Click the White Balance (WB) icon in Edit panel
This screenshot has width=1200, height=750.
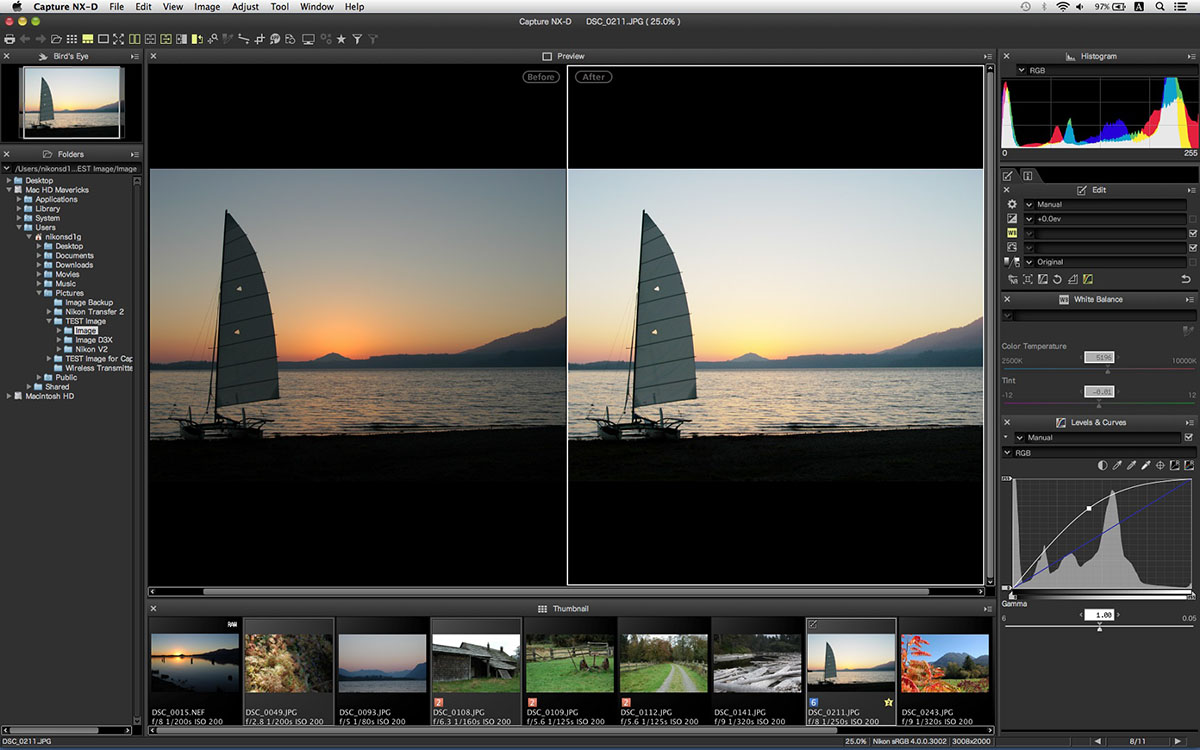click(x=1011, y=233)
